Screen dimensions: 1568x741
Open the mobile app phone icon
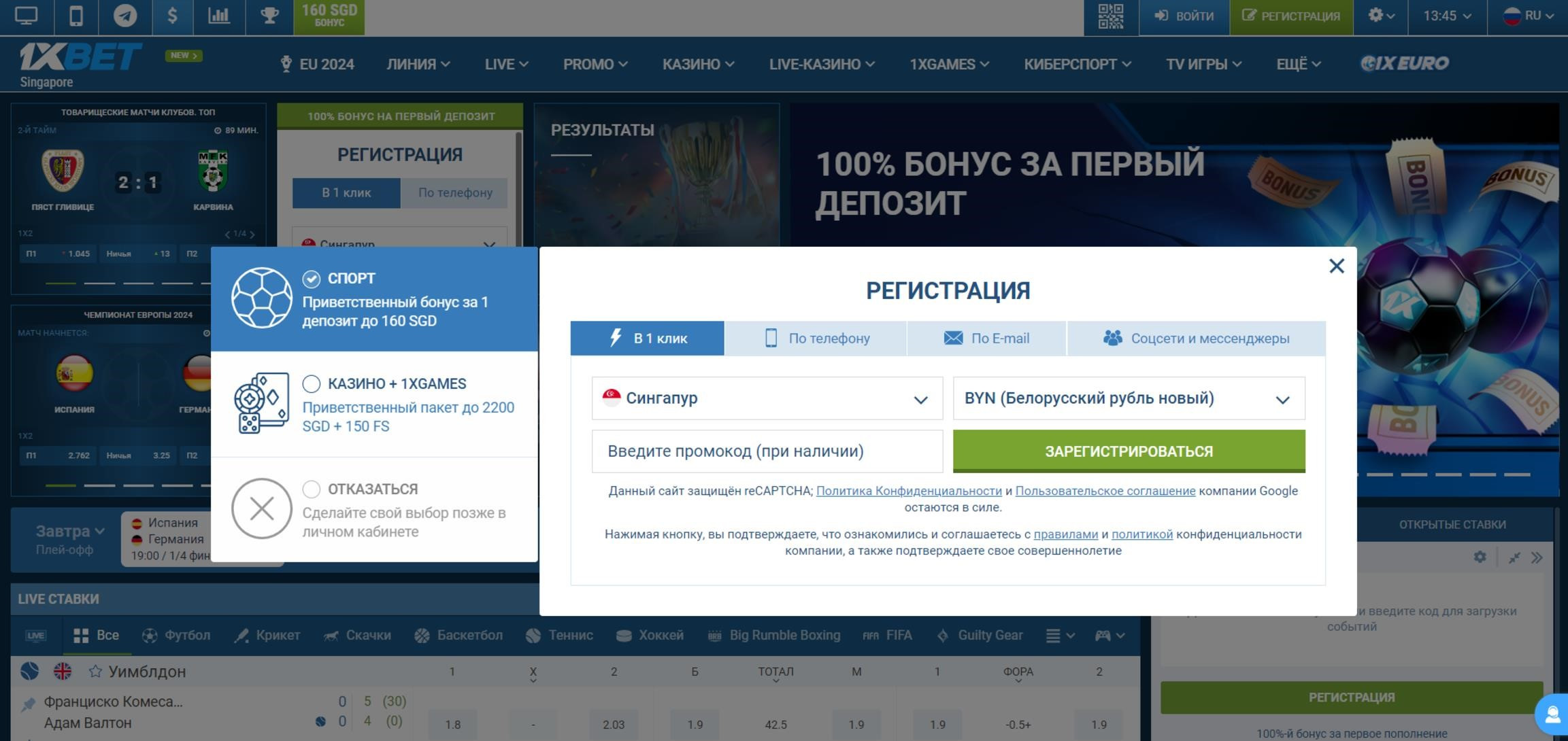coord(76,16)
